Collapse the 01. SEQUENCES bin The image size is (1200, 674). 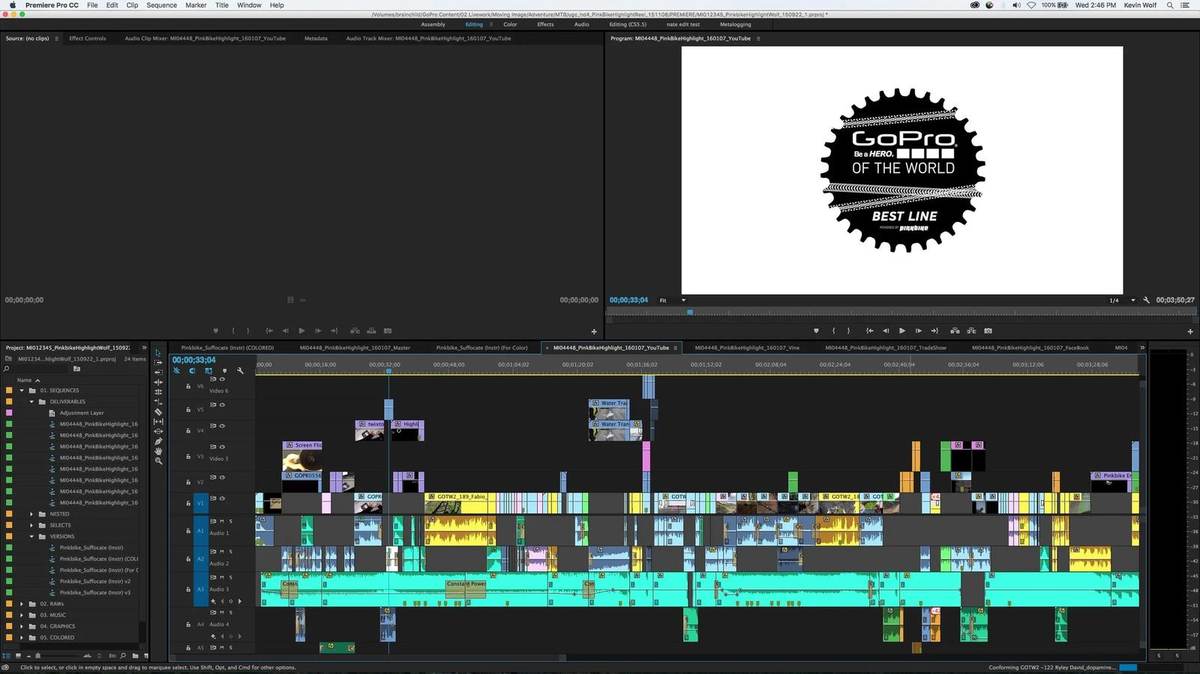point(22,391)
